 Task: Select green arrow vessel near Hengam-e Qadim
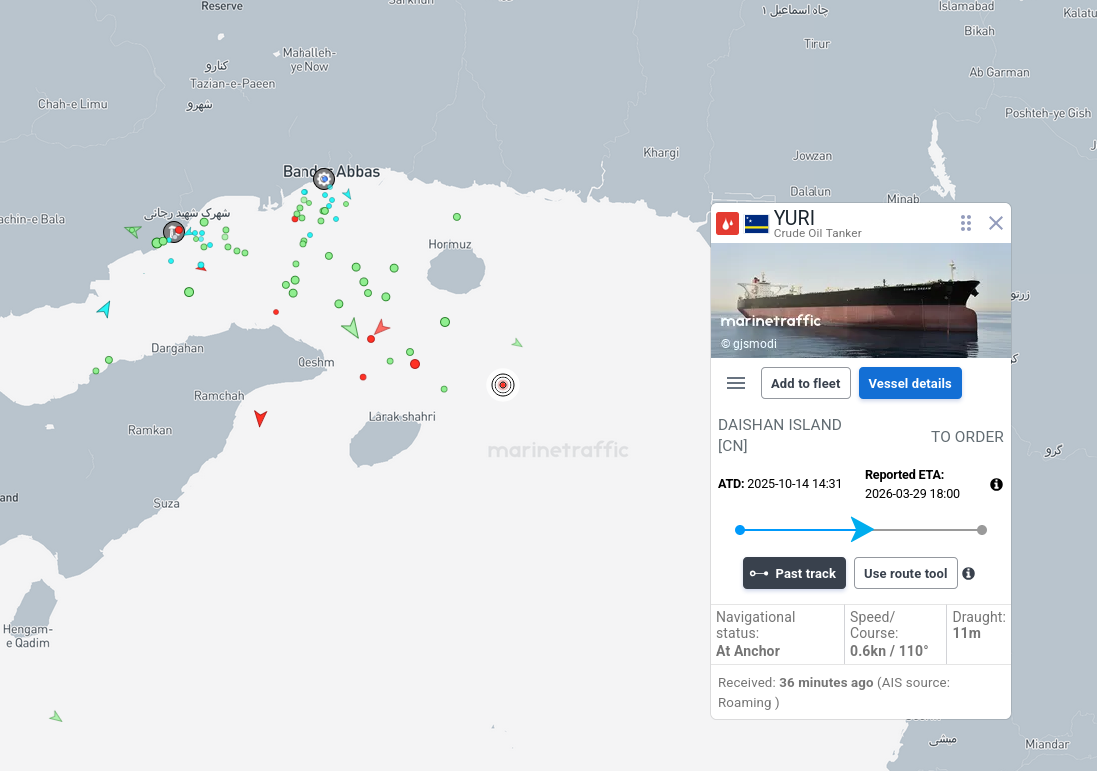pos(56,716)
